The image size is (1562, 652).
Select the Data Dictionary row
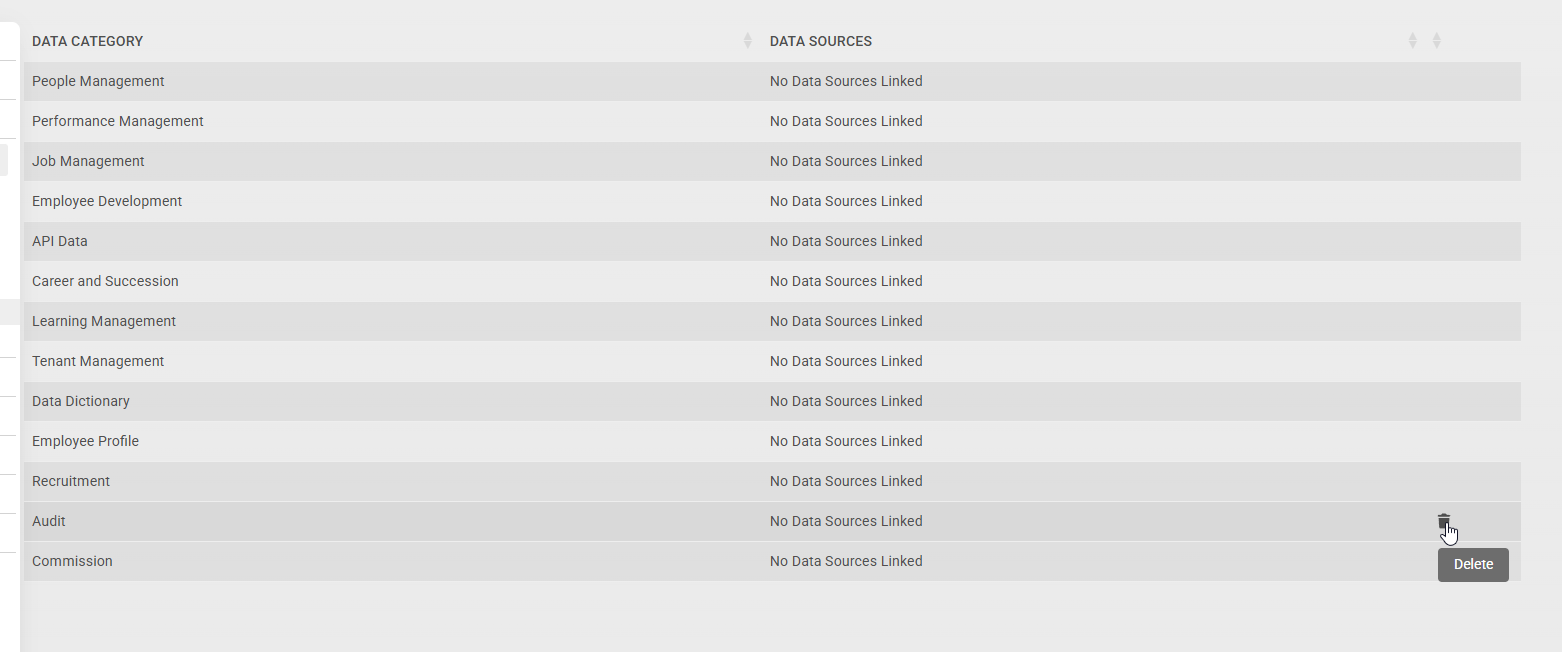click(x=80, y=401)
